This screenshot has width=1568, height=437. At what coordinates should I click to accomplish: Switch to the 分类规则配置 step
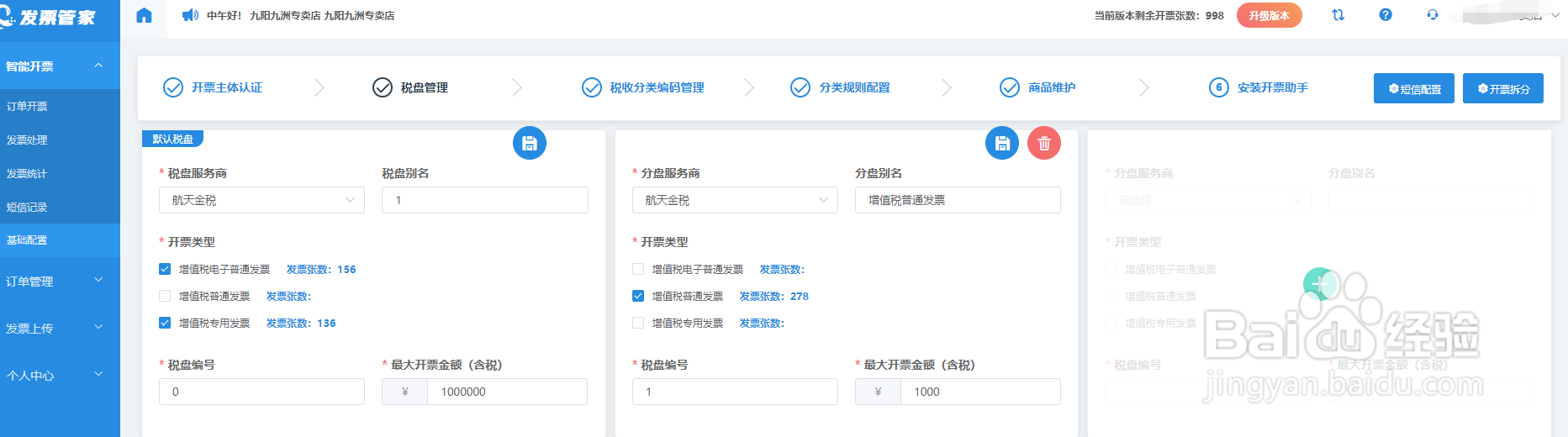(x=854, y=87)
